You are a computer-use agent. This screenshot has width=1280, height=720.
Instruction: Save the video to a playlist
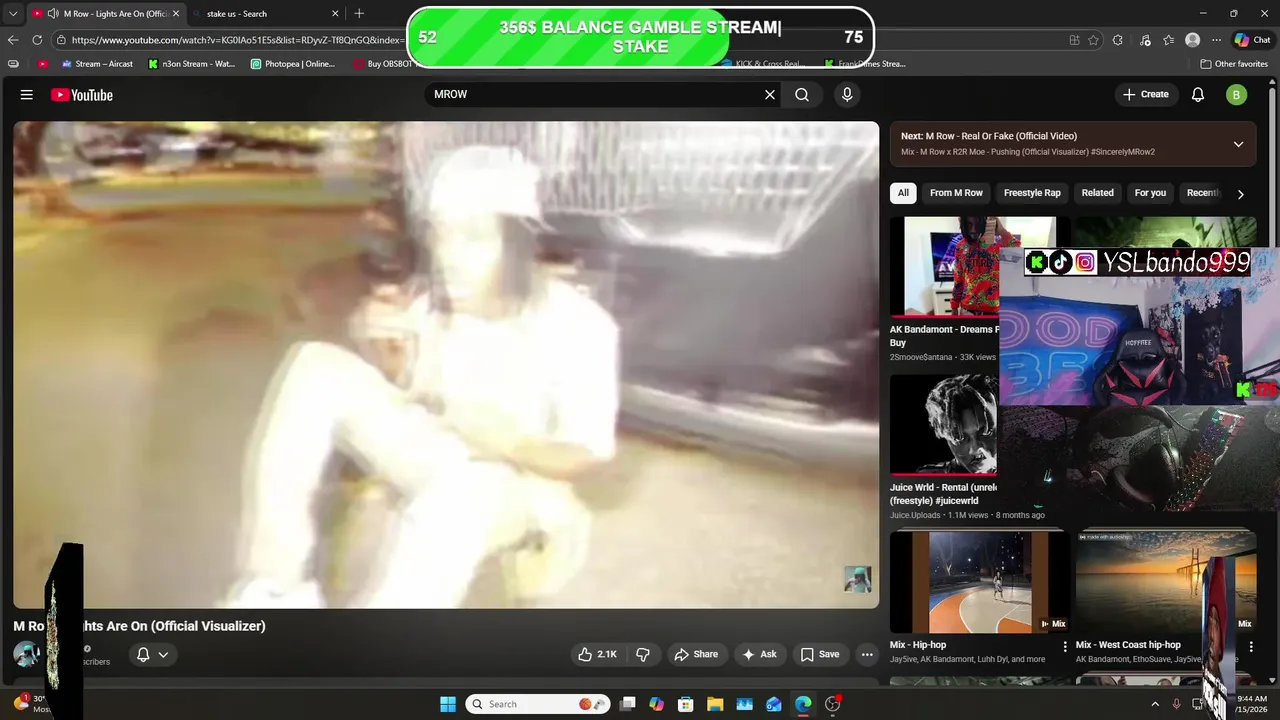[x=819, y=654]
